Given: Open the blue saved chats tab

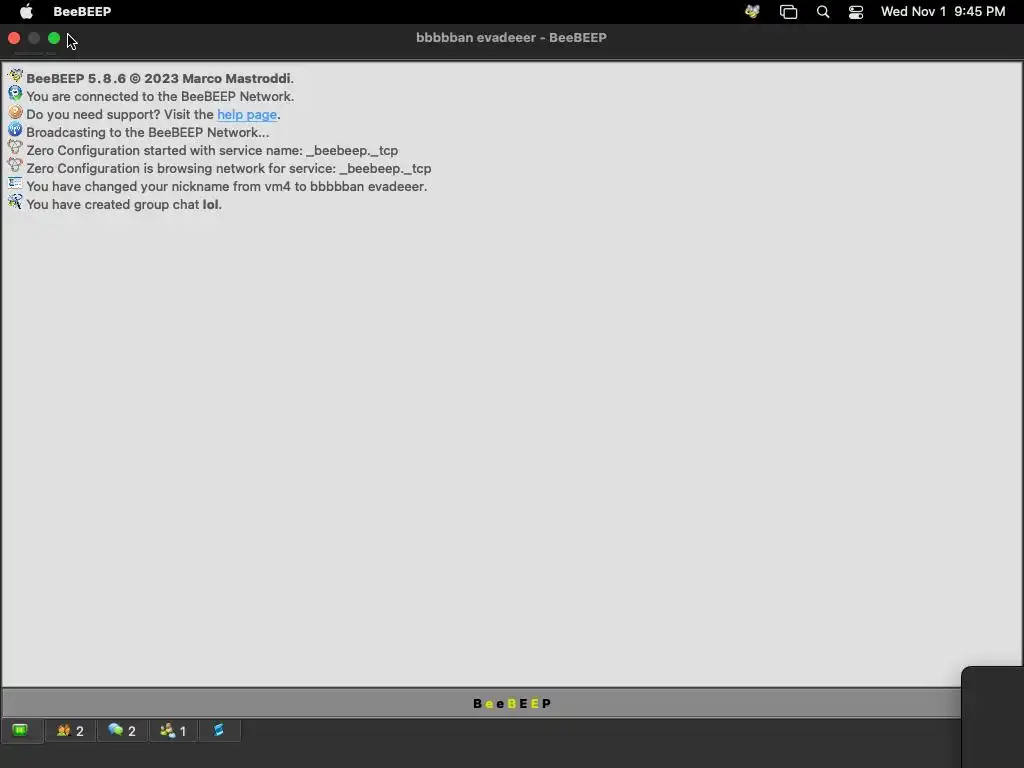Looking at the screenshot, I should 219,730.
